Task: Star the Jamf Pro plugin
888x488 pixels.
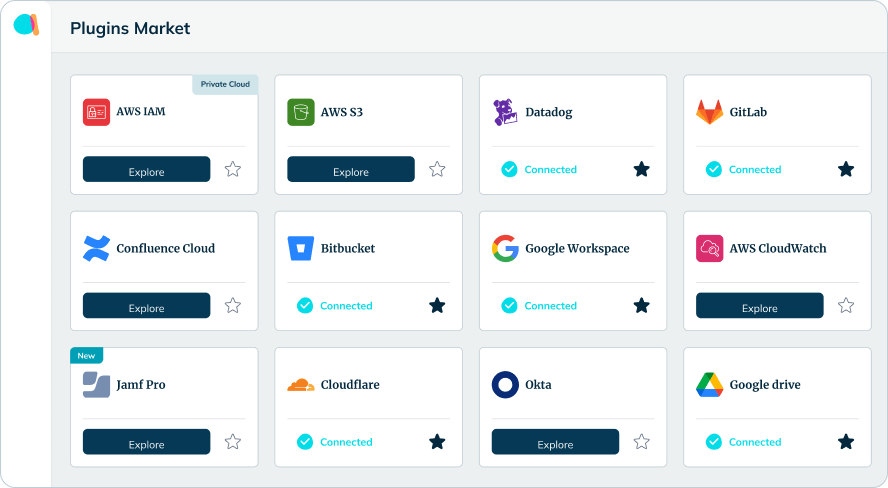Action: (x=233, y=442)
